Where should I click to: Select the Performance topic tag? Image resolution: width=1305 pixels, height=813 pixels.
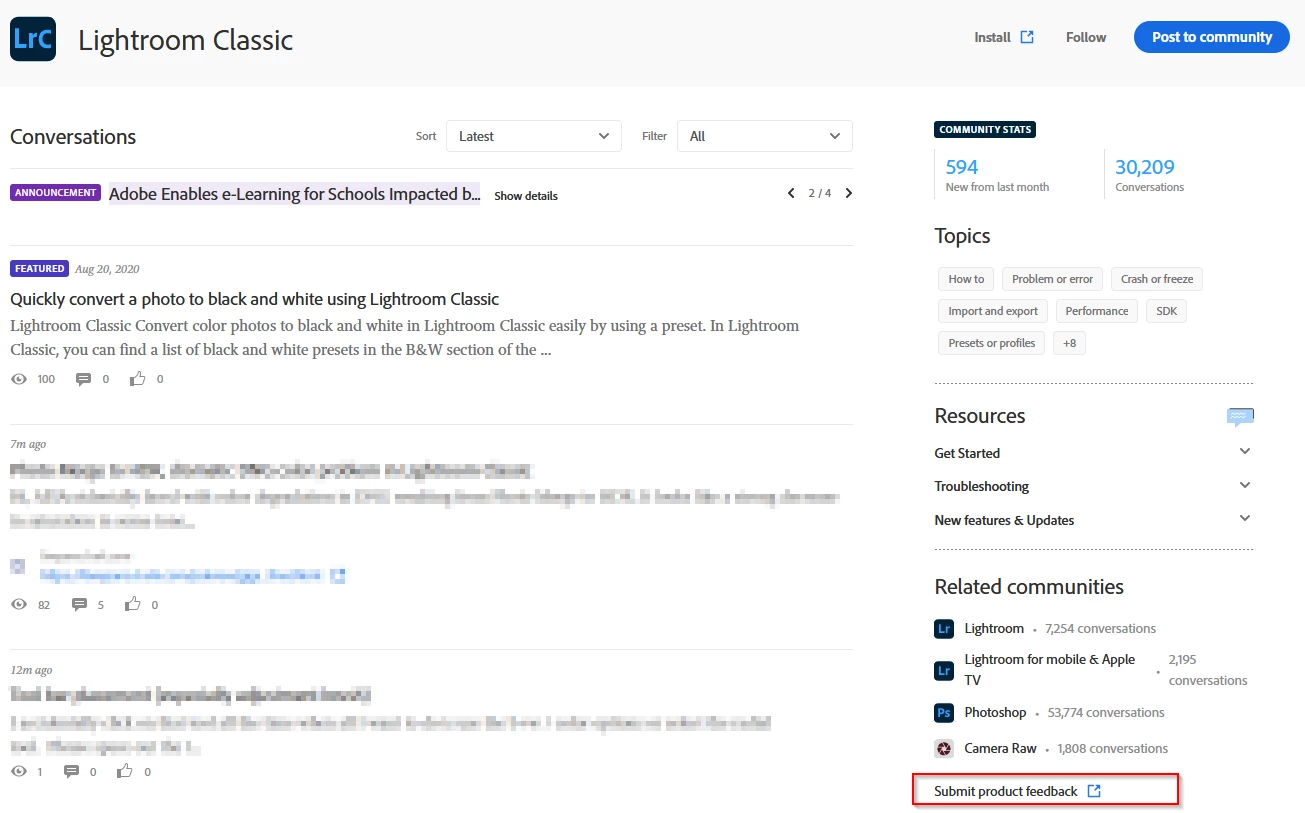tap(1097, 311)
